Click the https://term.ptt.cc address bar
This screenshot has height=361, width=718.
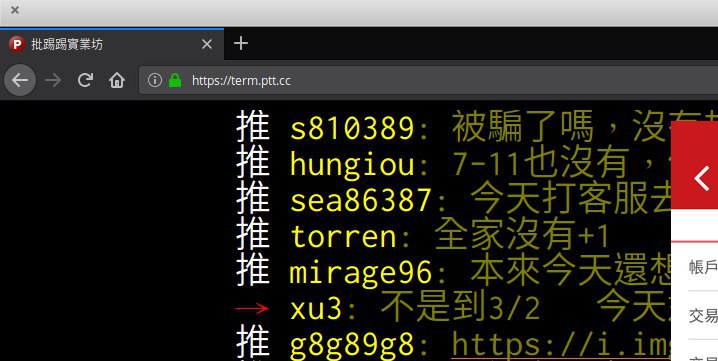(x=428, y=81)
